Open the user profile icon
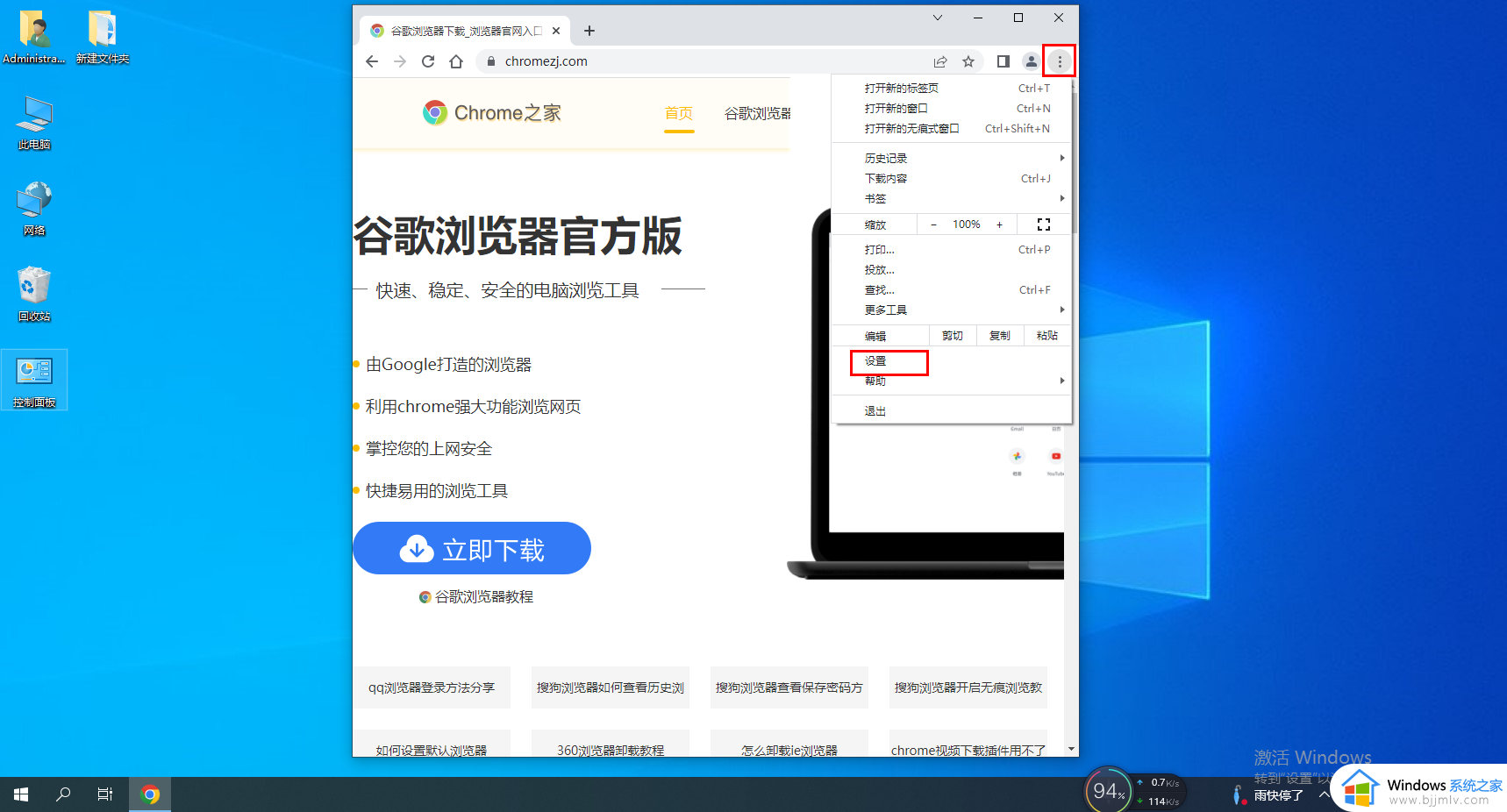This screenshot has width=1507, height=812. pyautogui.click(x=1032, y=61)
